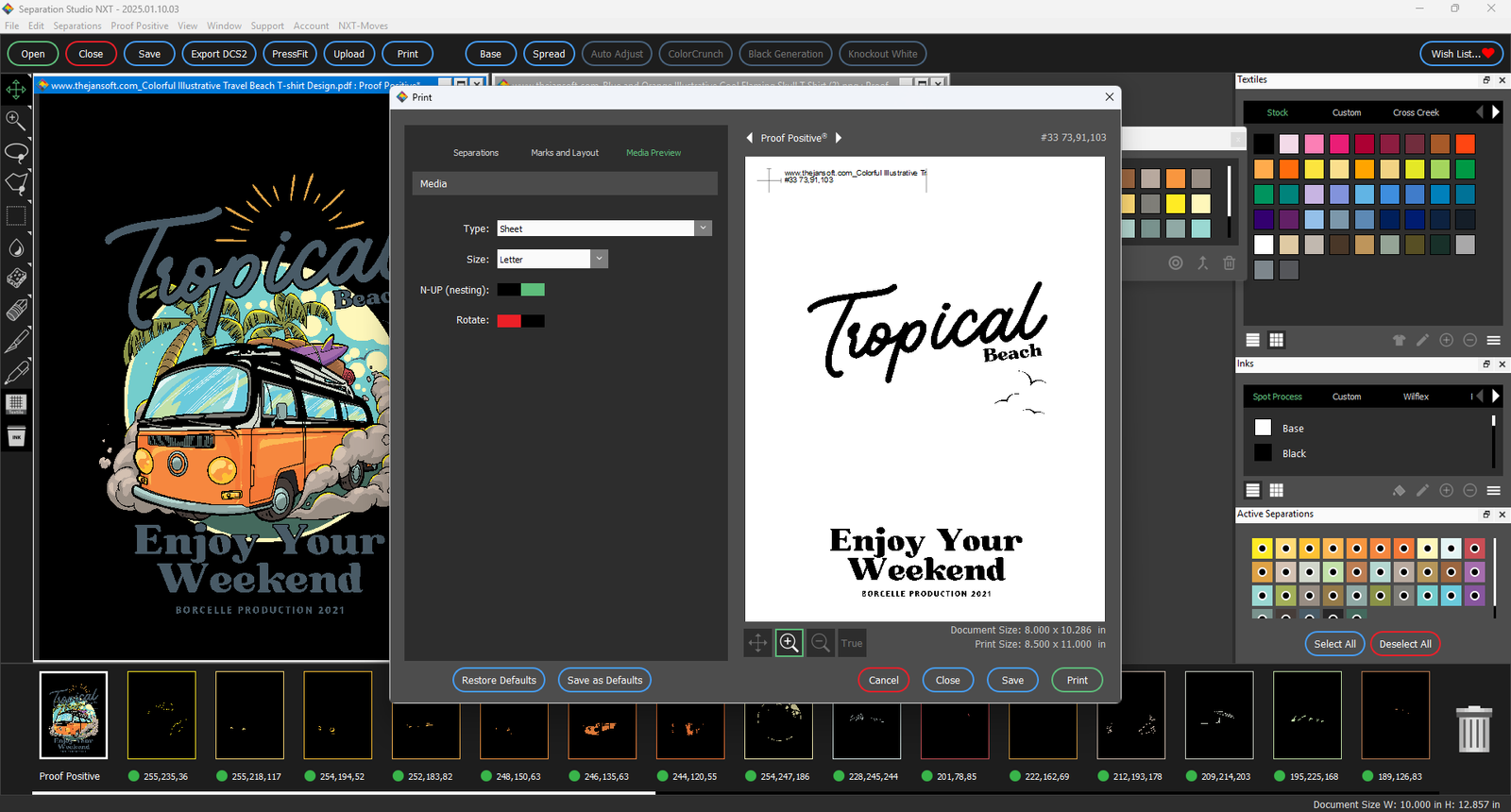Screen dimensions: 1511x812
Task: Click Wish List button with heart
Action: click(1462, 54)
